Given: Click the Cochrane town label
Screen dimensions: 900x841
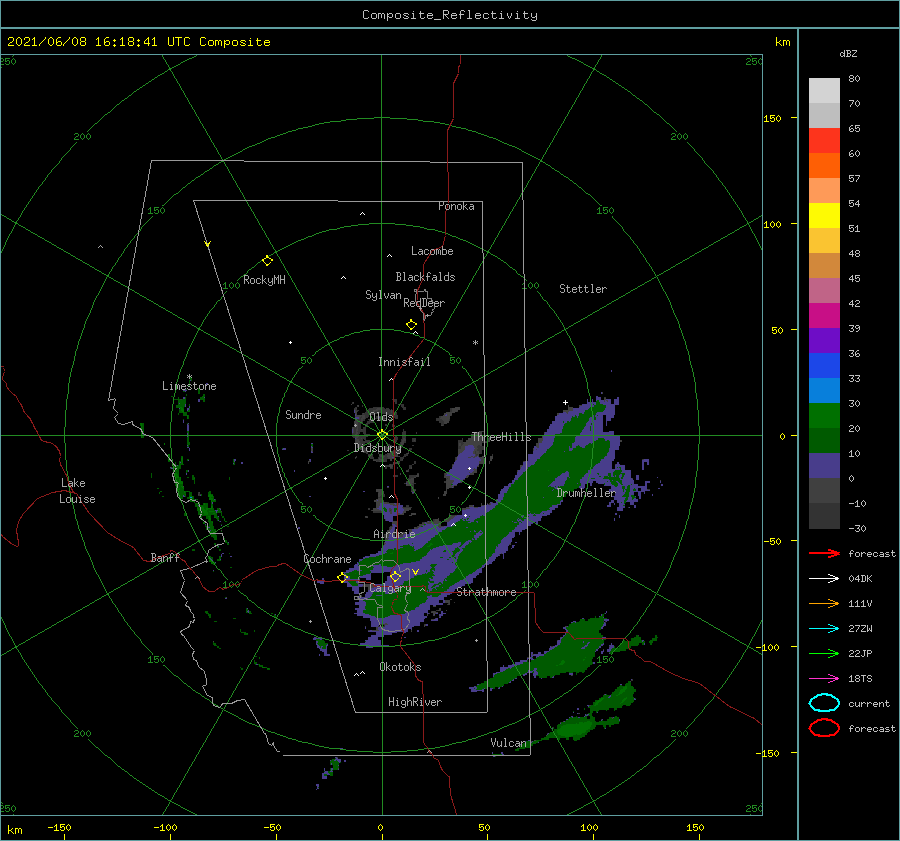Looking at the screenshot, I should pyautogui.click(x=327, y=559).
